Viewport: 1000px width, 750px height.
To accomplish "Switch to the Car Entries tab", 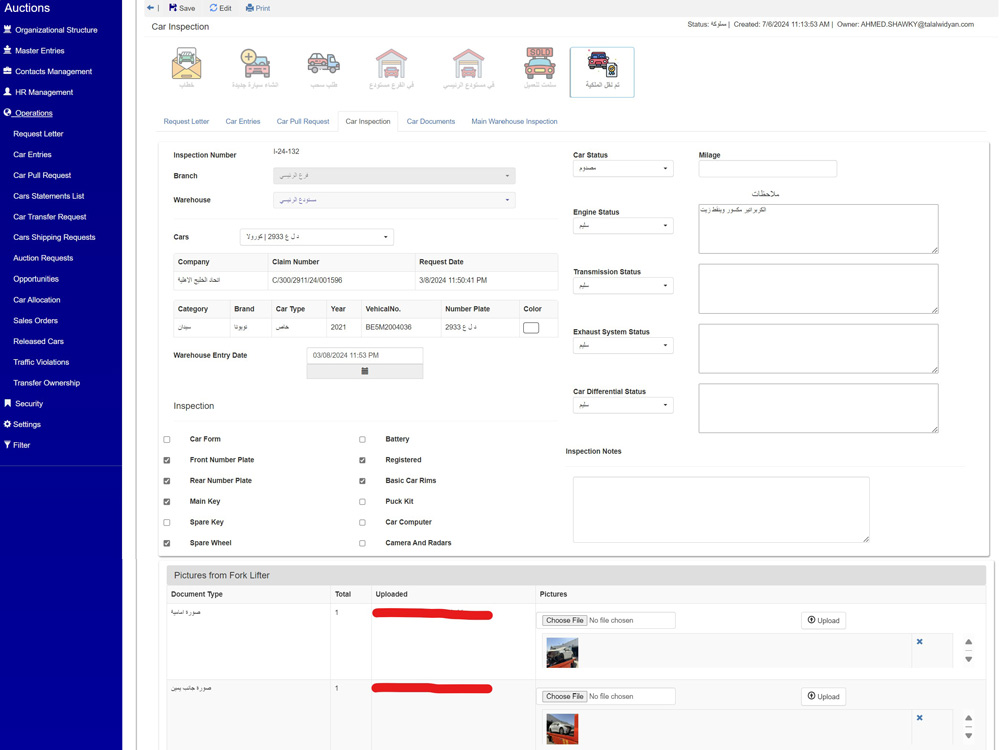I will (243, 121).
